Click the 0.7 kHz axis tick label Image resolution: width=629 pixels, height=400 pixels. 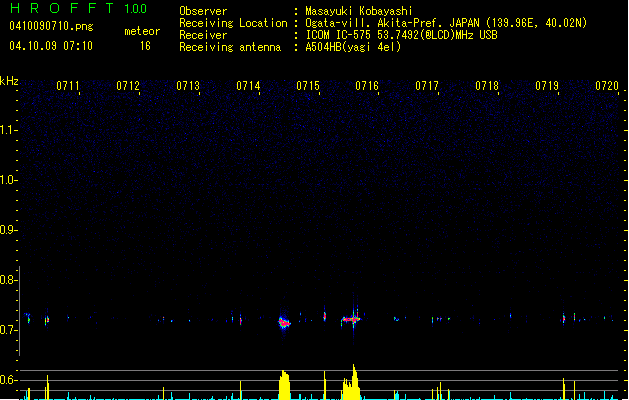pos(8,330)
